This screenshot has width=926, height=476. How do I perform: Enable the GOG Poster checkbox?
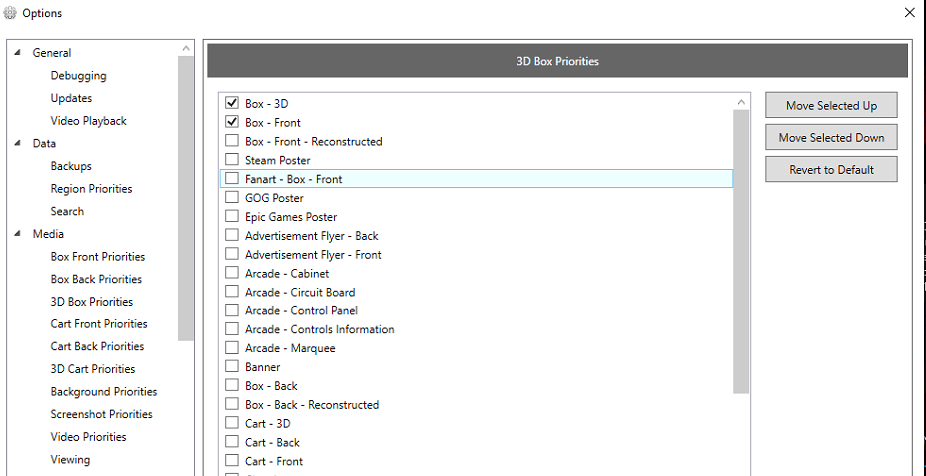click(x=232, y=198)
